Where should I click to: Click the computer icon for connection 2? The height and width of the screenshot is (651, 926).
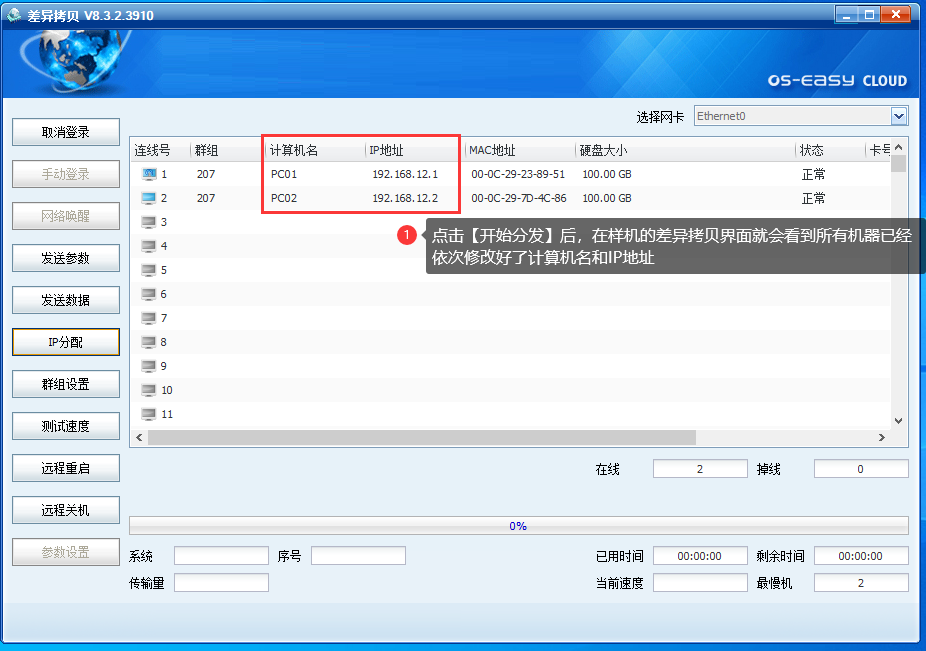pos(149,198)
